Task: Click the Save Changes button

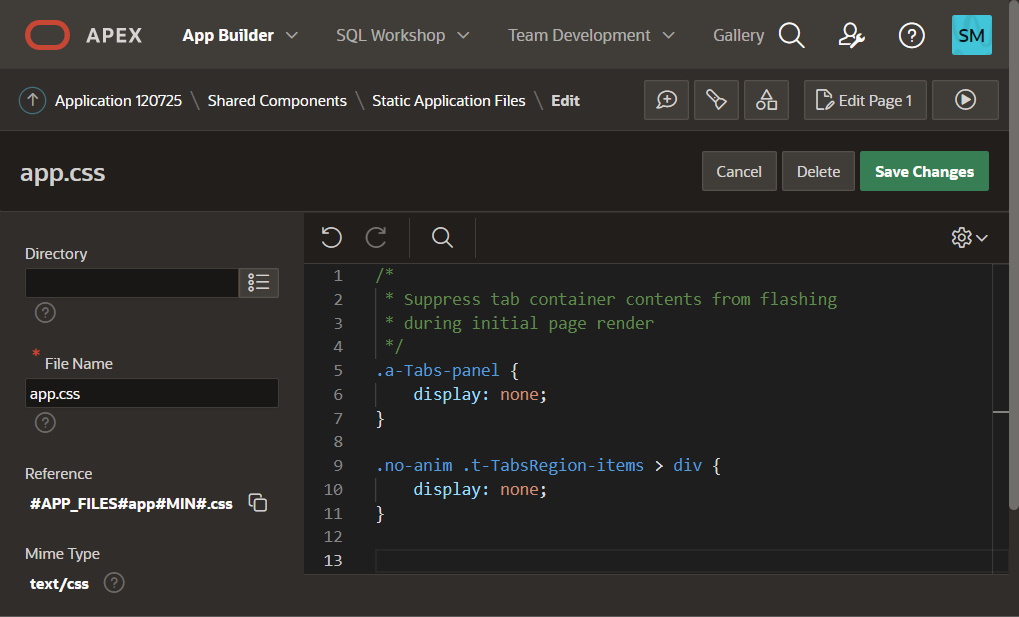Action: (x=924, y=171)
